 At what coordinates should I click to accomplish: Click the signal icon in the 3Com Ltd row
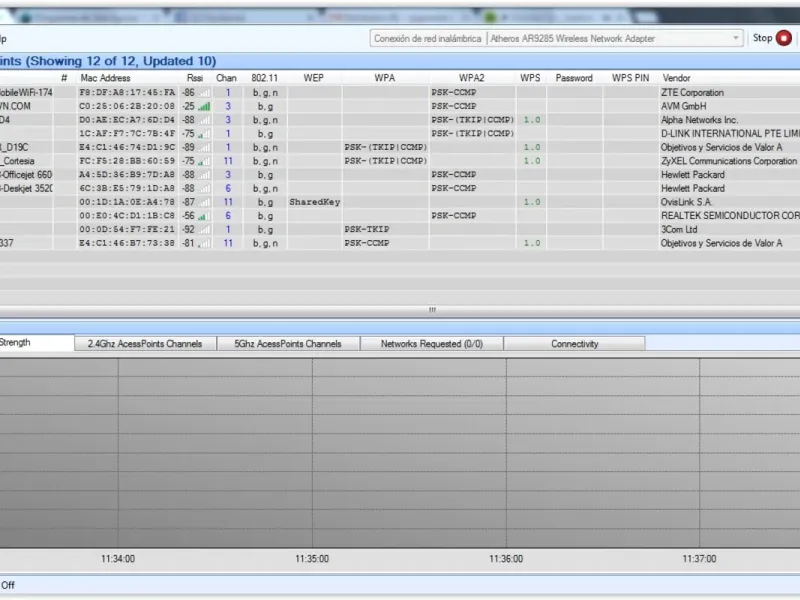pos(204,230)
